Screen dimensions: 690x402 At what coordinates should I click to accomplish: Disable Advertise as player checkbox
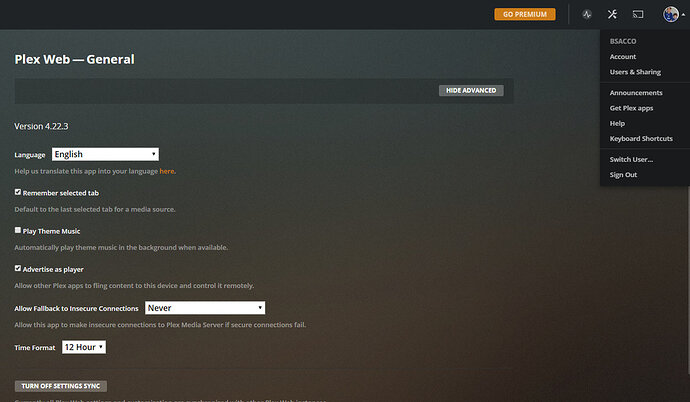[x=18, y=268]
